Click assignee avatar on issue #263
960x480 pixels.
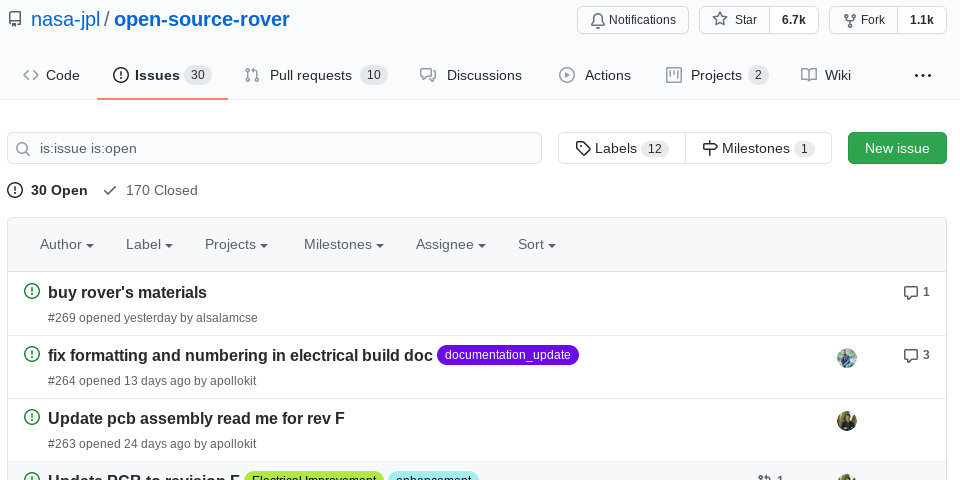pyautogui.click(x=847, y=420)
